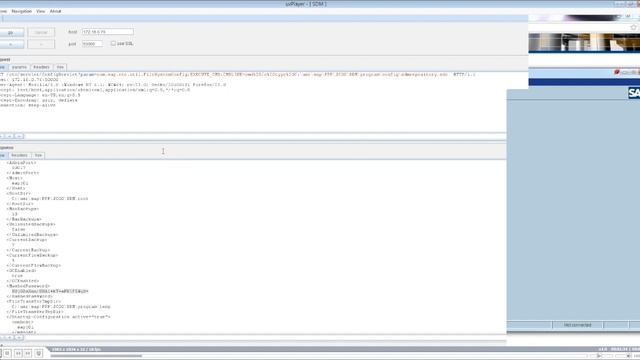Viewport: 640px width, 360px height.
Task: Click the fast-forward icon in the player controls
Action: point(28,353)
